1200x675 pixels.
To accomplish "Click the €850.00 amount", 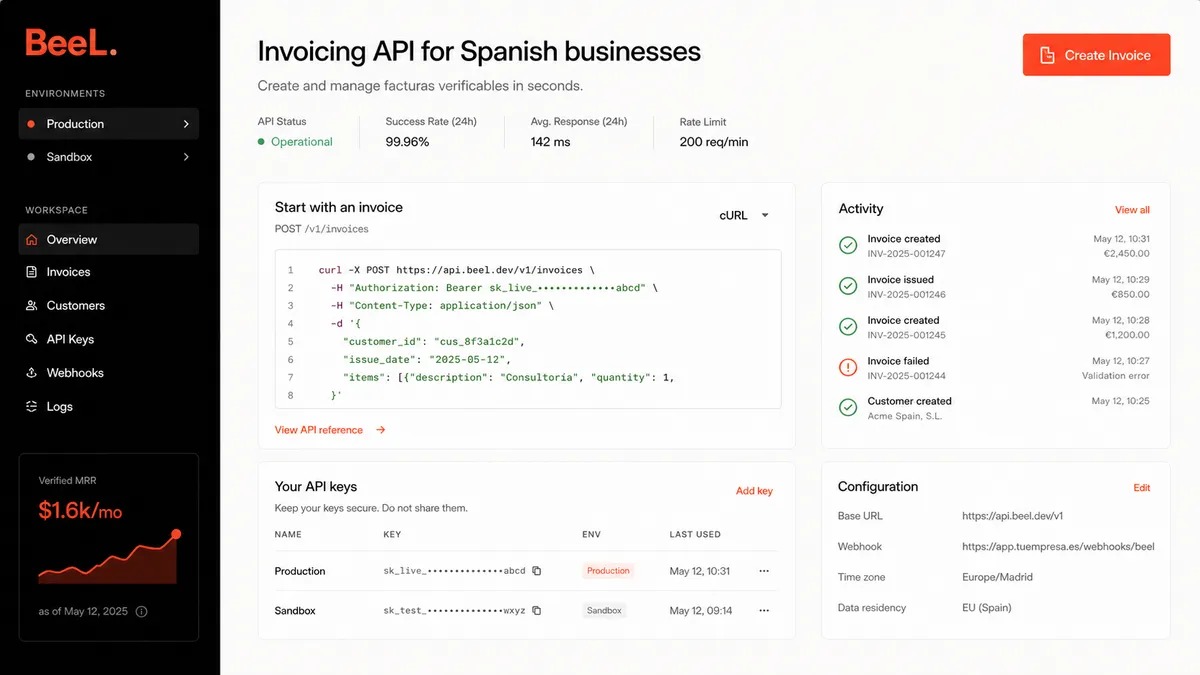I will click(x=1130, y=295).
